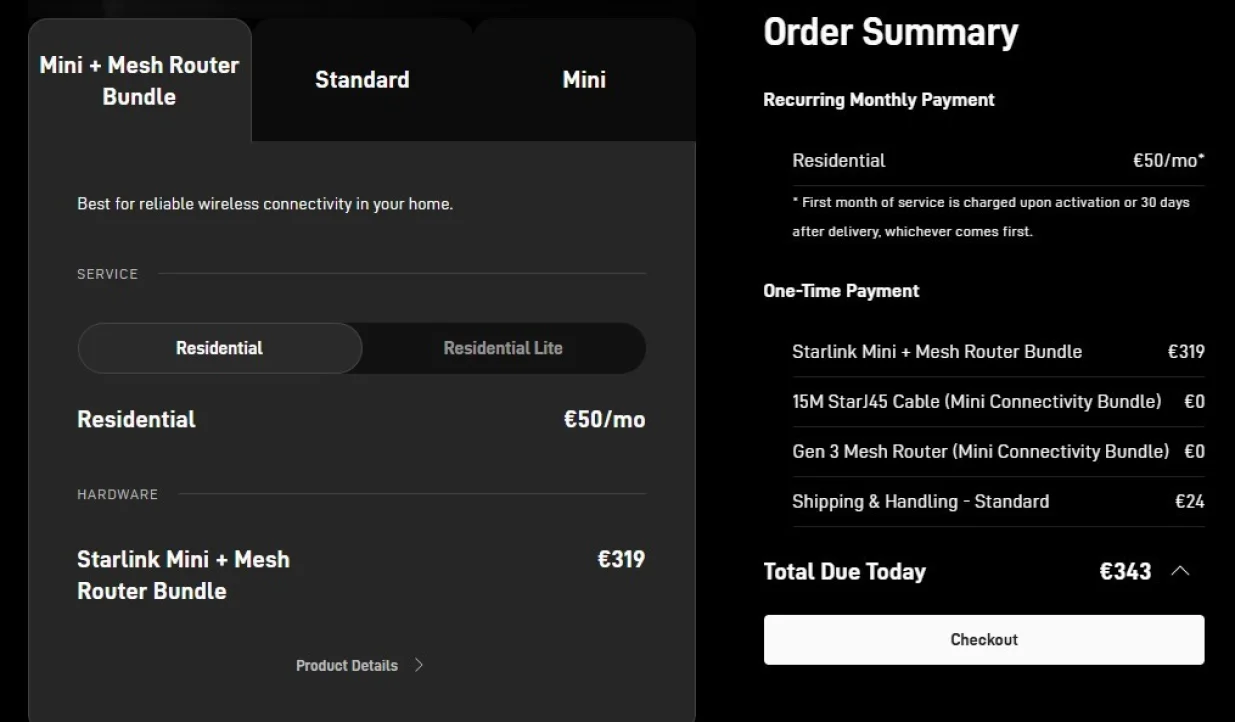Click the One-Time Payment heading
The height and width of the screenshot is (722, 1235).
coord(841,291)
